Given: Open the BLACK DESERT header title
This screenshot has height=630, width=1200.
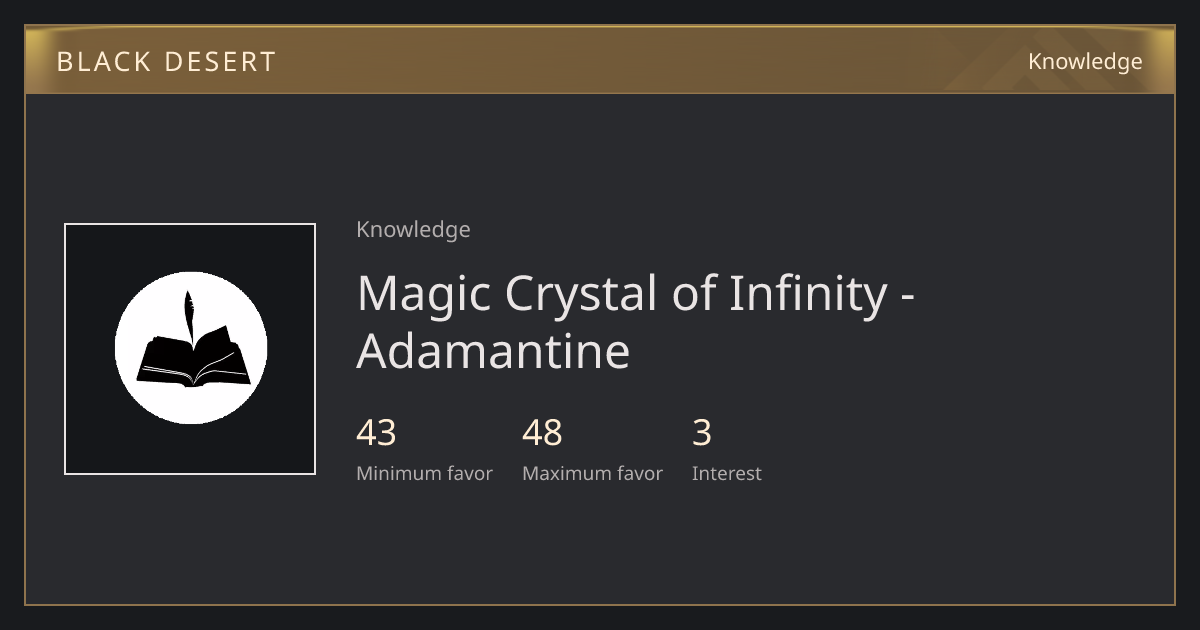Looking at the screenshot, I should click(x=166, y=62).
